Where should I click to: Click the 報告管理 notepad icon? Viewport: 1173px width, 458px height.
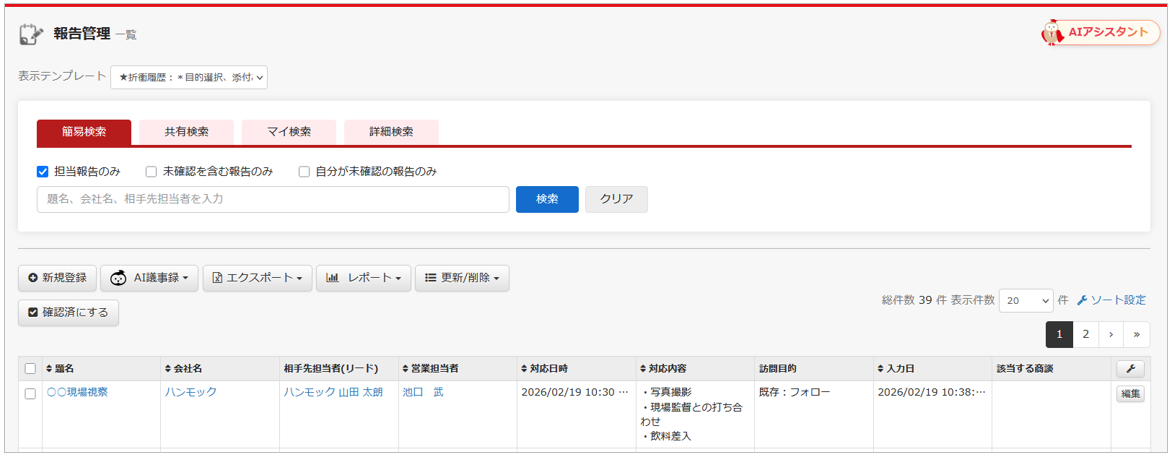[x=31, y=34]
